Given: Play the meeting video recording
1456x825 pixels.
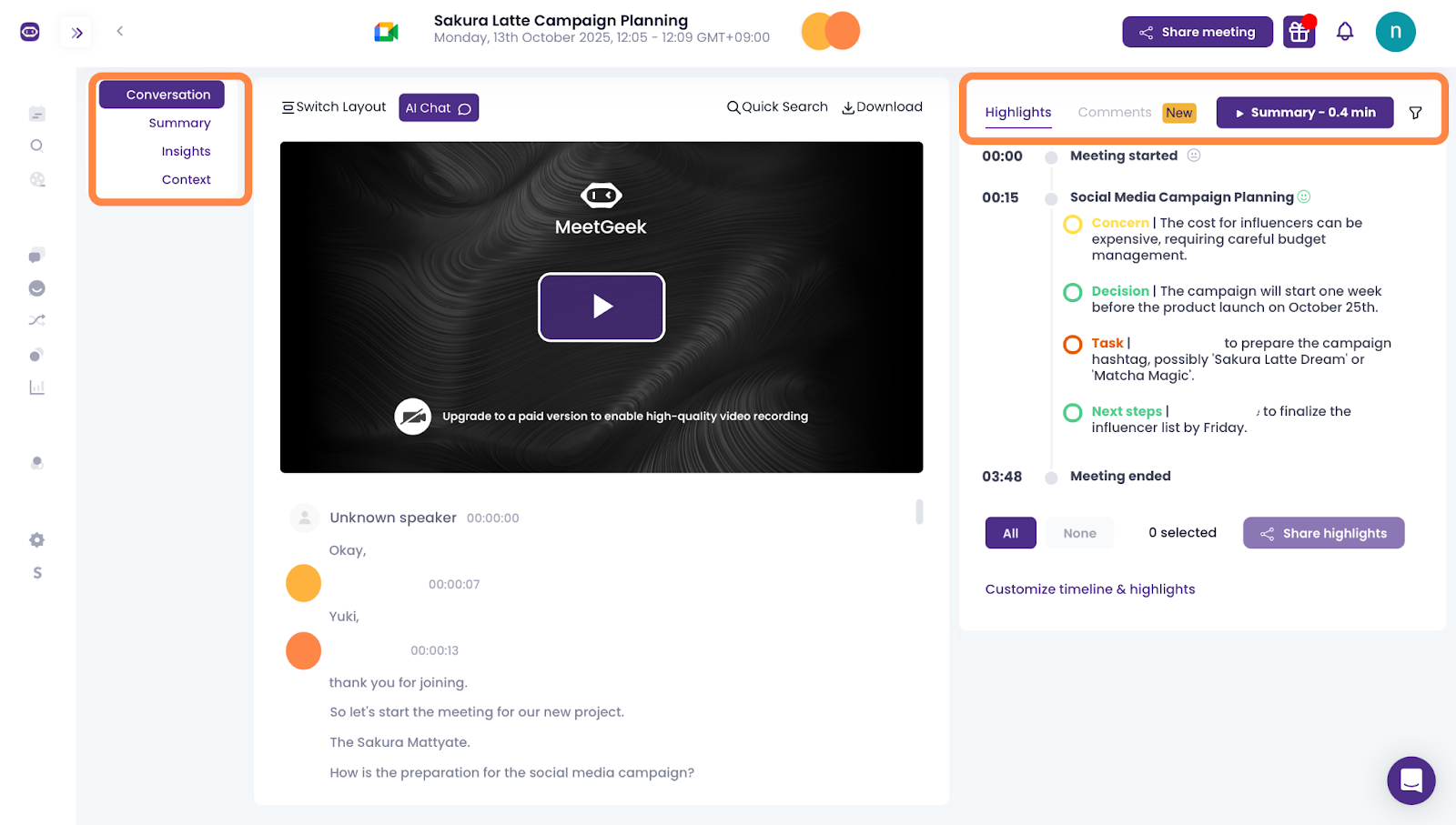Looking at the screenshot, I should tap(602, 307).
